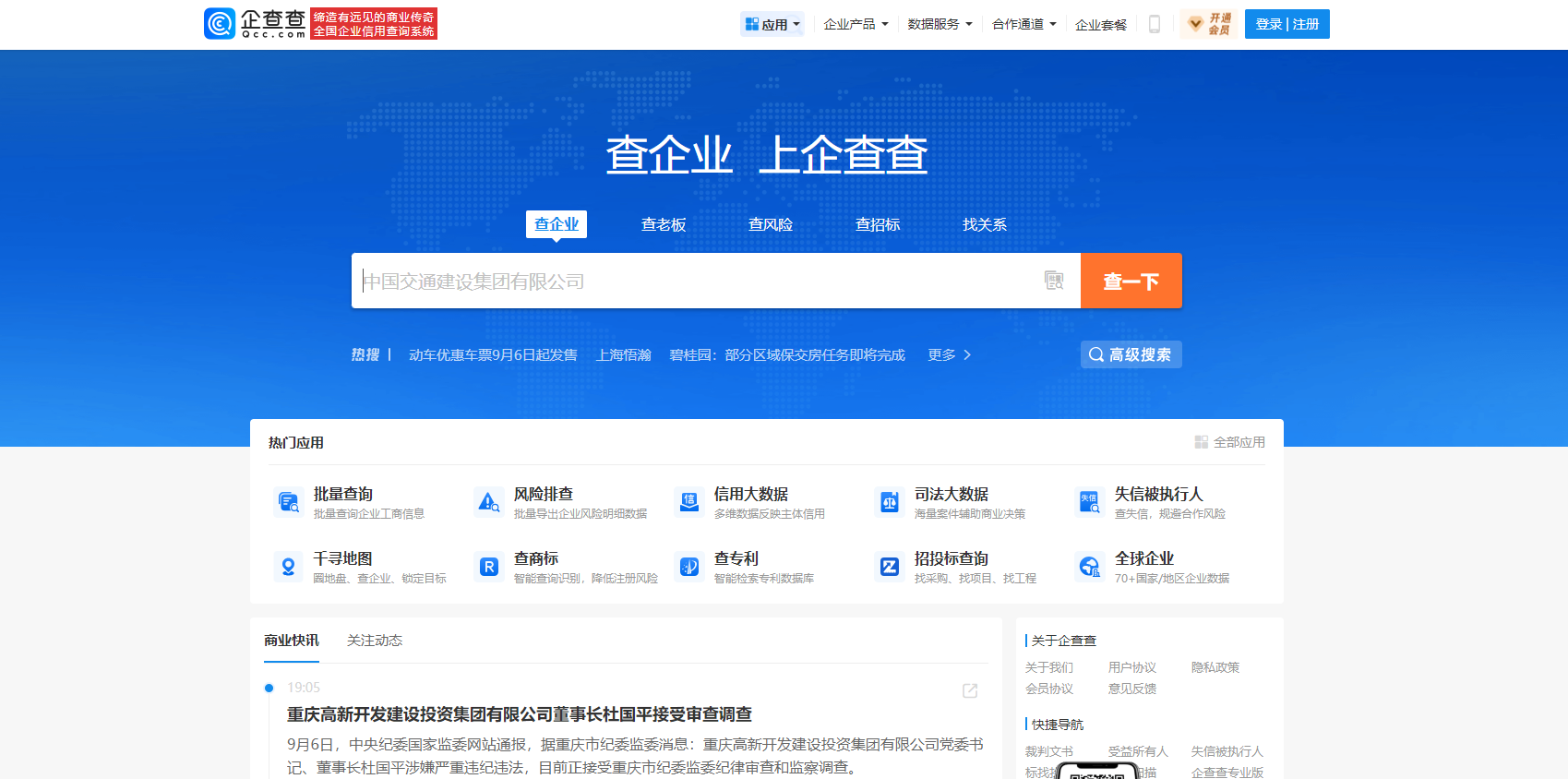The height and width of the screenshot is (779, 1568).
Task: Focus the company name search field
Action: click(697, 281)
